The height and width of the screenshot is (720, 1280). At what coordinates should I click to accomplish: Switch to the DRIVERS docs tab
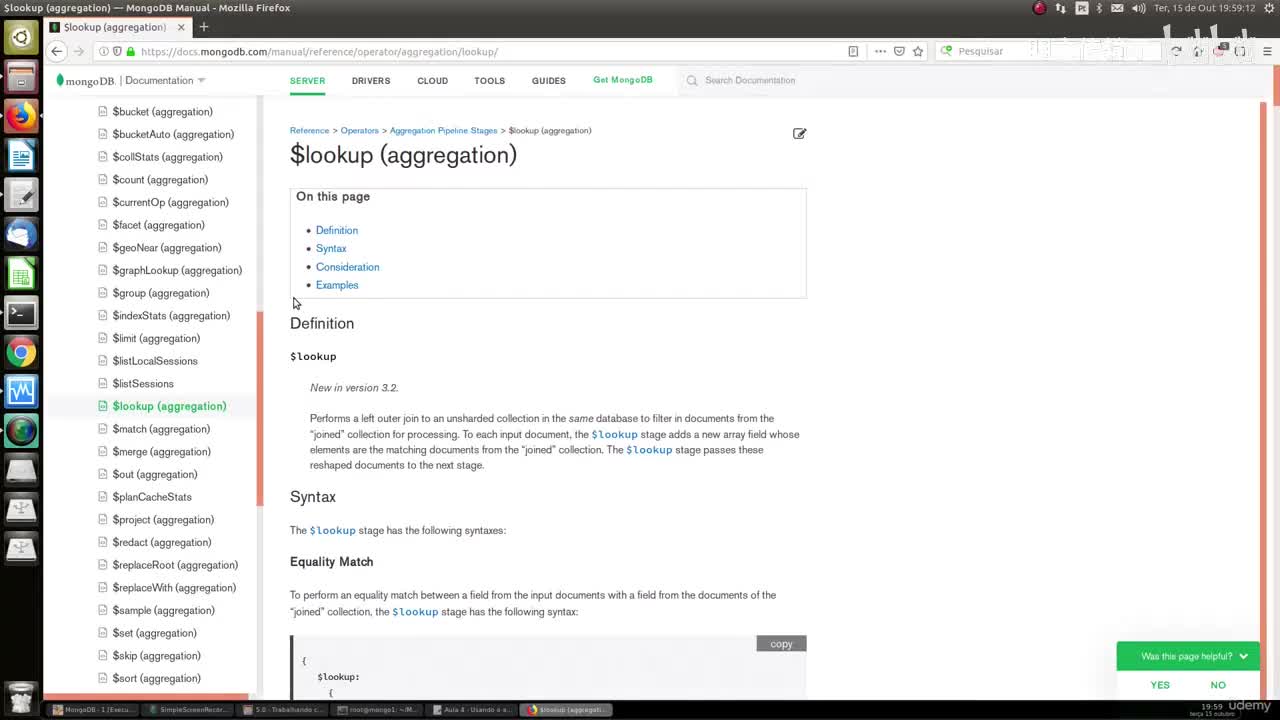click(371, 81)
